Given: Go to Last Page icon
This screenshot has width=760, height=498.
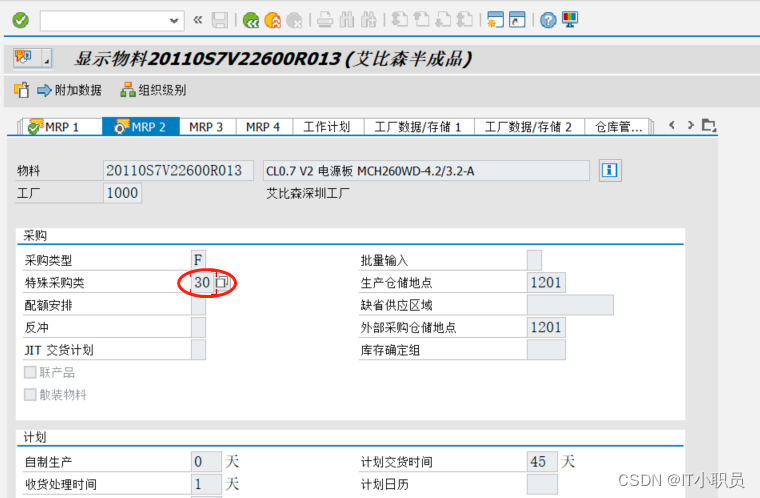Looking at the screenshot, I should point(465,20).
